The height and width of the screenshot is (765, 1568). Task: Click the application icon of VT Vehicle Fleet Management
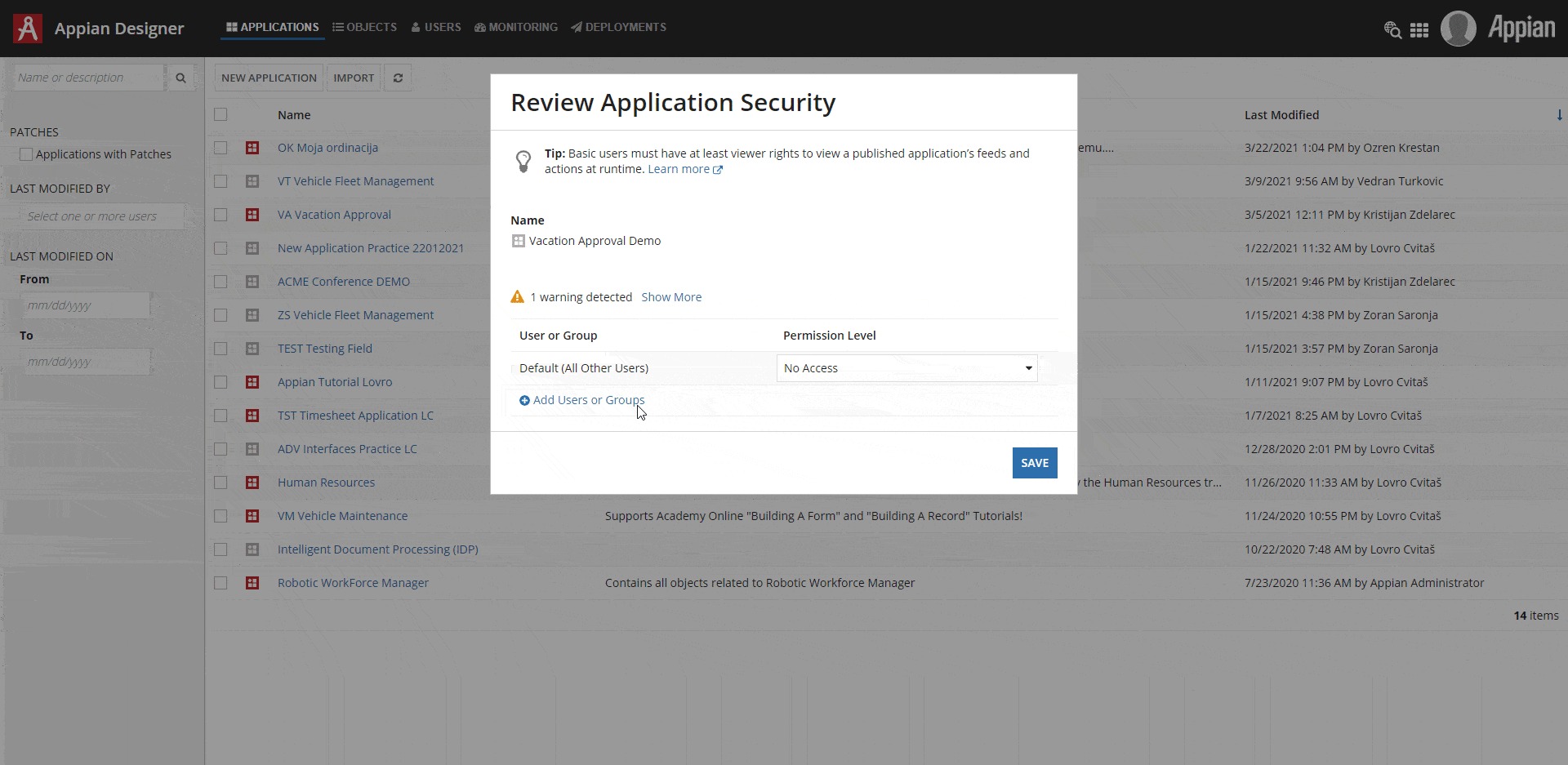click(252, 181)
